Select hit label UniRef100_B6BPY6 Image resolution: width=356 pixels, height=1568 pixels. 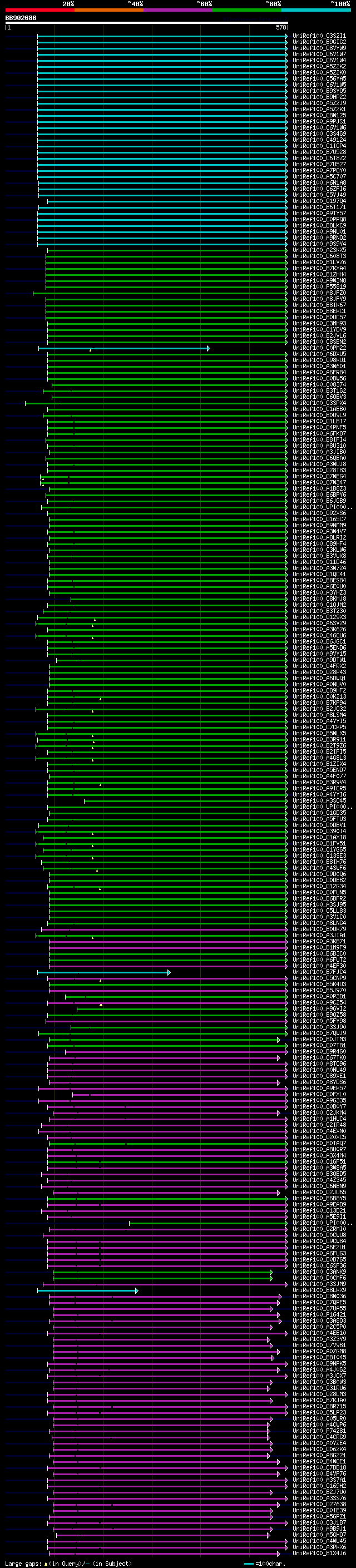(319, 495)
